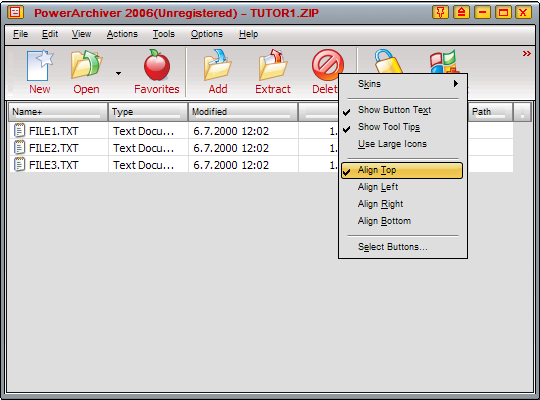Select Align Left option
The height and width of the screenshot is (400, 540).
(403, 187)
